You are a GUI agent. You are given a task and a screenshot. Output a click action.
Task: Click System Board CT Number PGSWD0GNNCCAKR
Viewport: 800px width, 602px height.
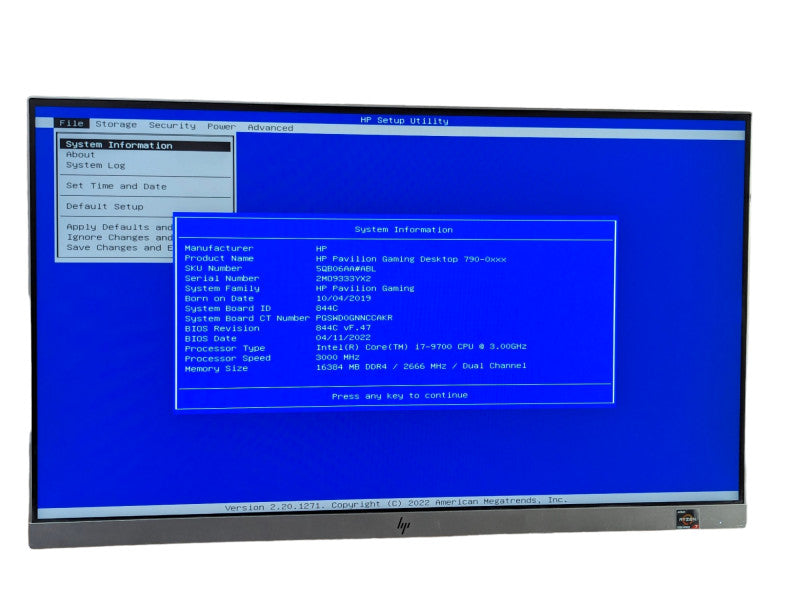click(x=354, y=318)
